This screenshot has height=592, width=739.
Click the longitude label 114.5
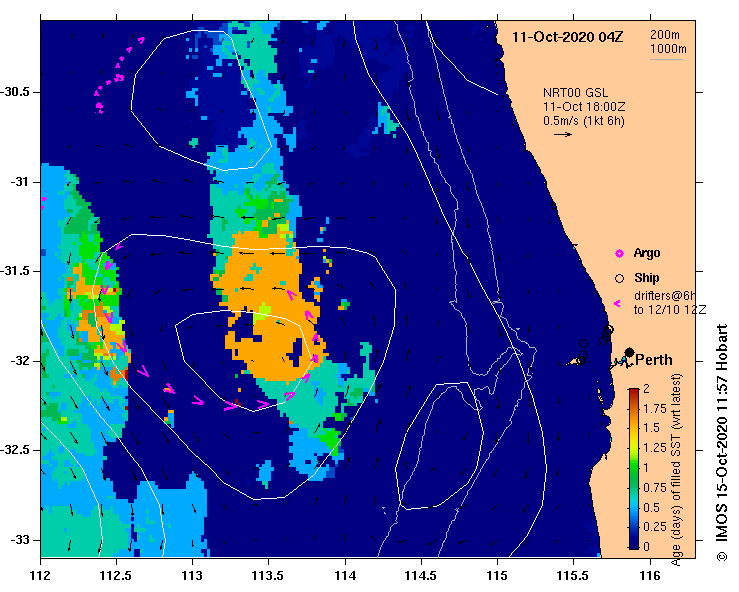(x=421, y=575)
